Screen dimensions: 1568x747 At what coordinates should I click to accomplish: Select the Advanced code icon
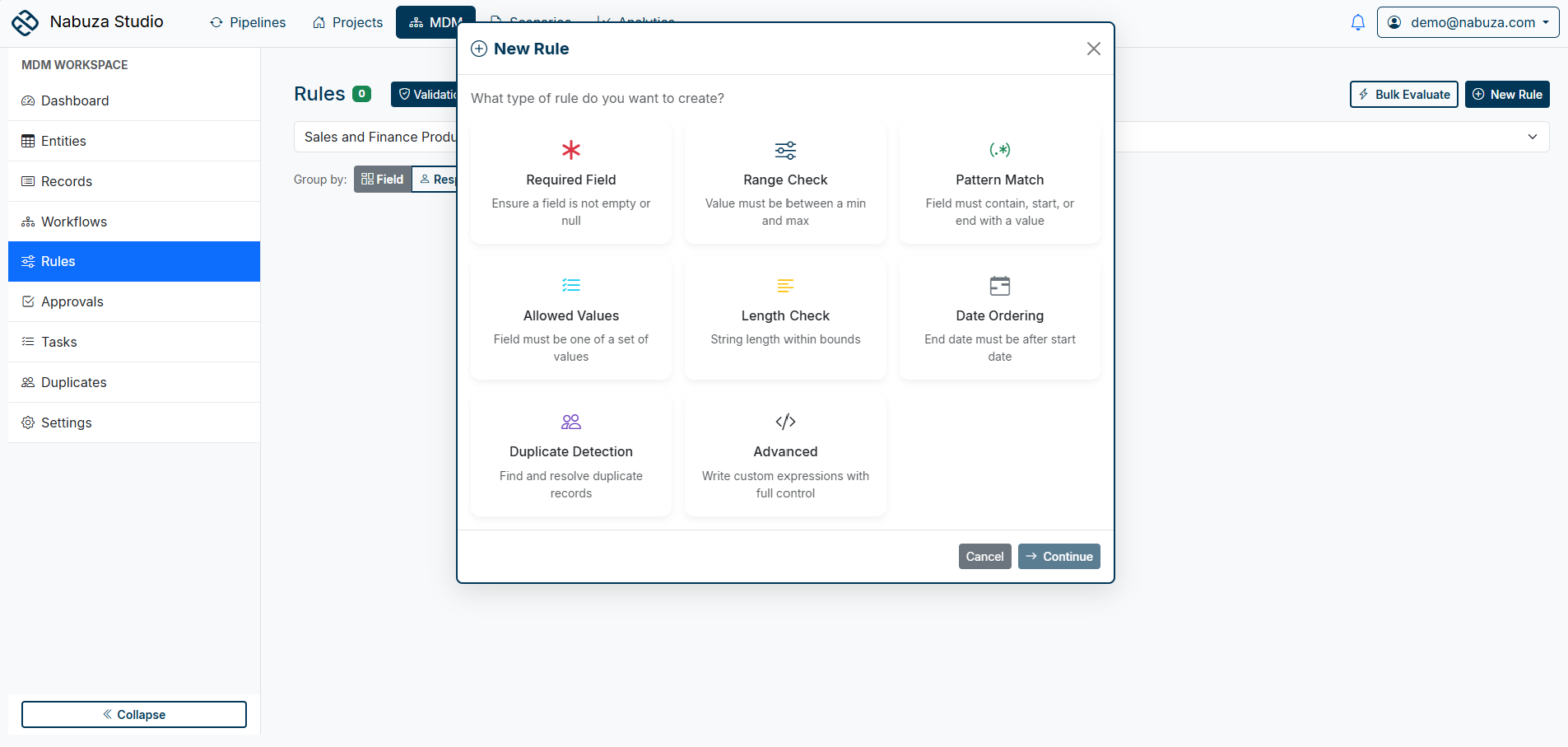click(x=784, y=421)
